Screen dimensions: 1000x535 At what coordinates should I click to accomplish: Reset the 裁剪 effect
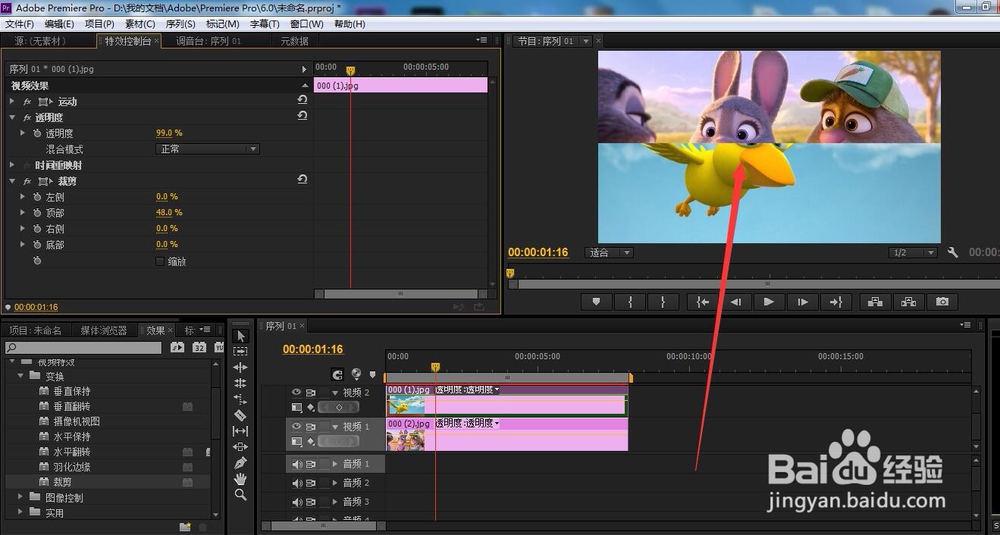(x=302, y=180)
